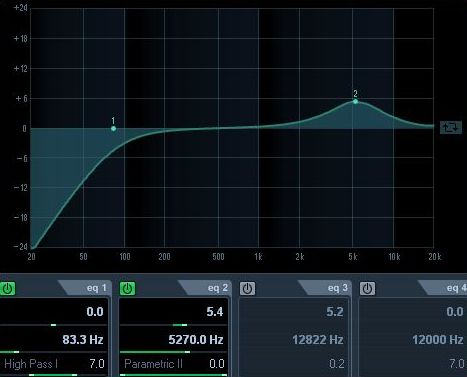The height and width of the screenshot is (377, 467).
Task: Click the eq 1 frequency 83.3 Hz field
Action: point(83,340)
